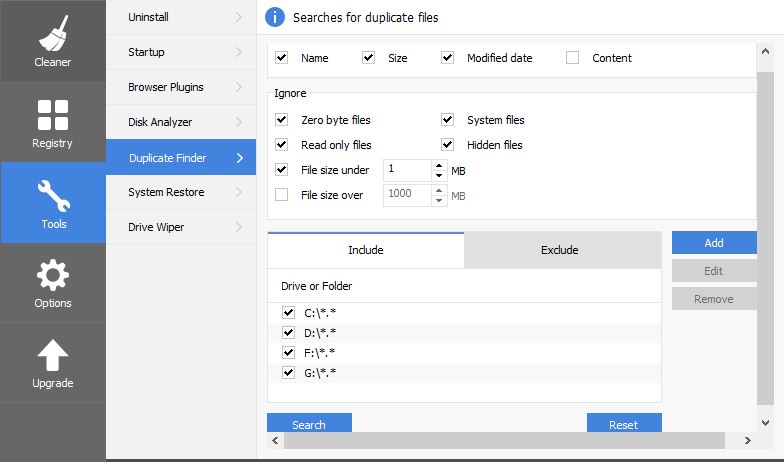Click the blue info icon
The width and height of the screenshot is (784, 462).
coord(275,17)
